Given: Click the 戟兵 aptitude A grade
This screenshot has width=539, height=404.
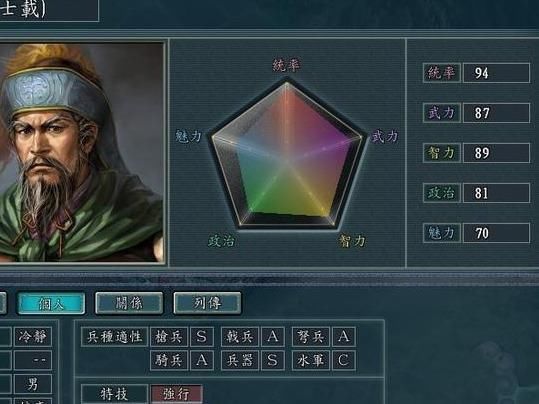Looking at the screenshot, I should coord(273,336).
